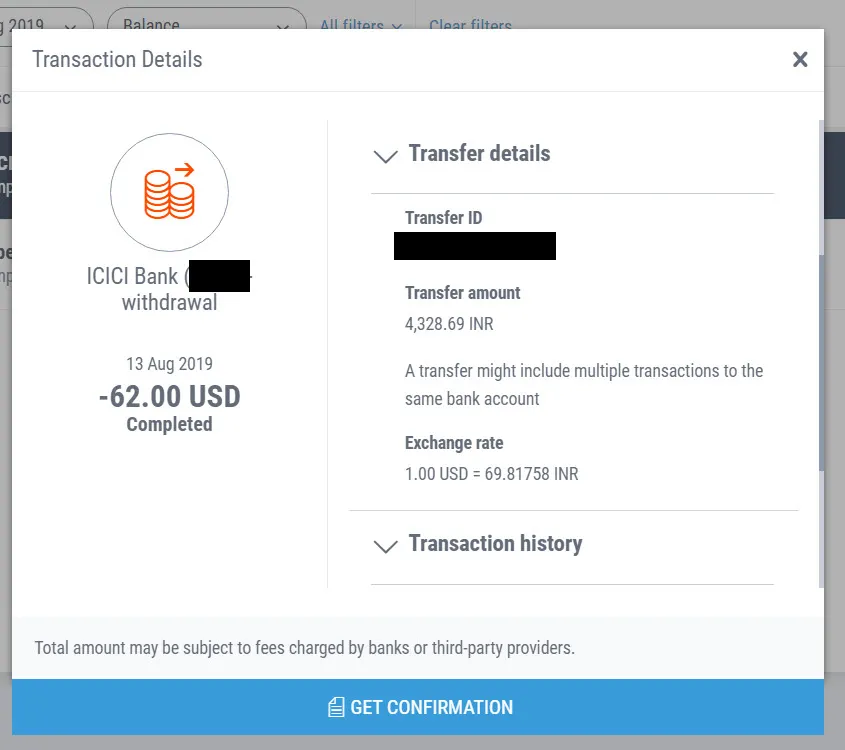Screen dimensions: 845x750
Task: Click the Completed status text
Action: 169,425
